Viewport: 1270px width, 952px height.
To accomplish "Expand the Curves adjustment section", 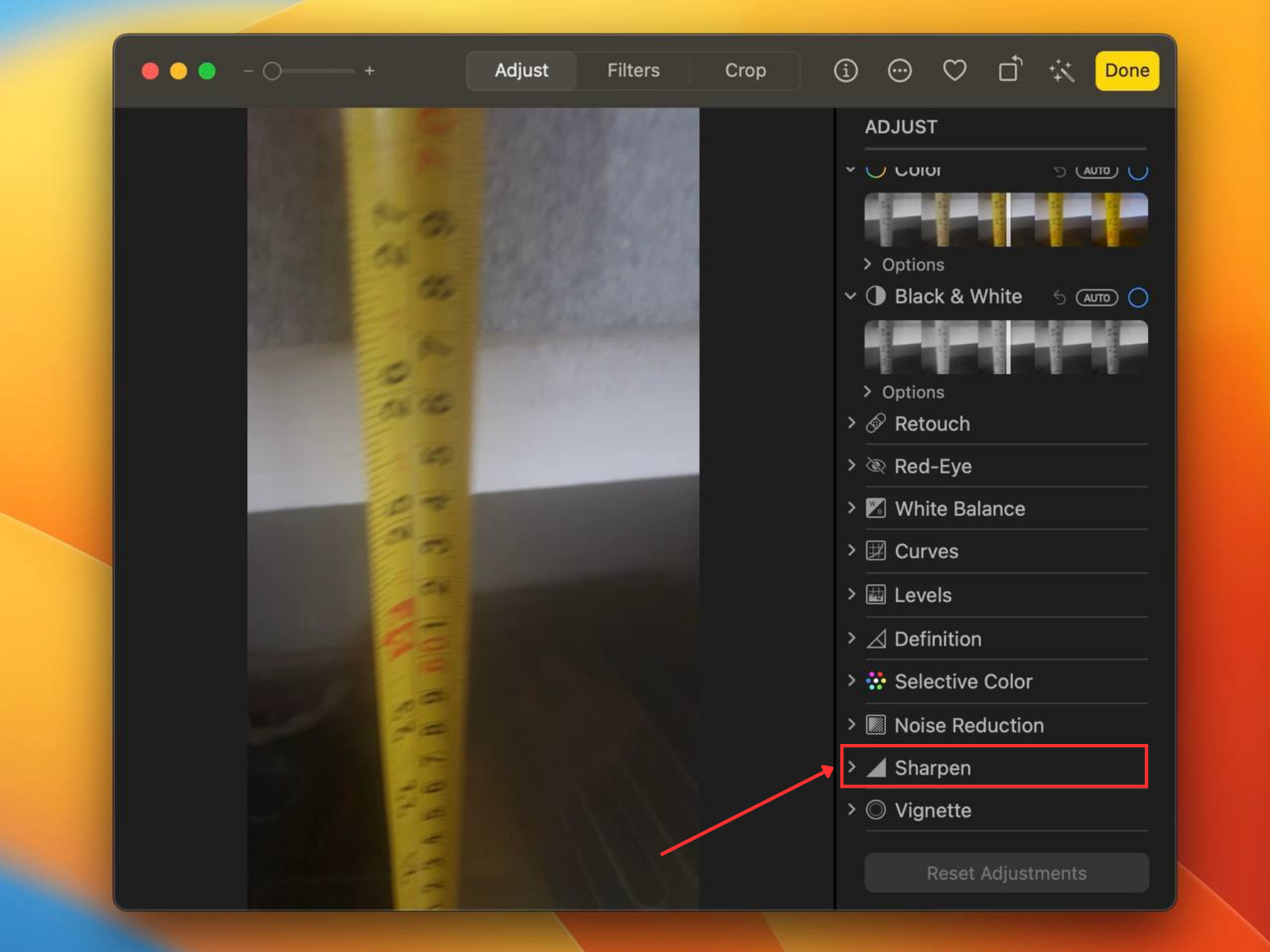I will click(852, 551).
